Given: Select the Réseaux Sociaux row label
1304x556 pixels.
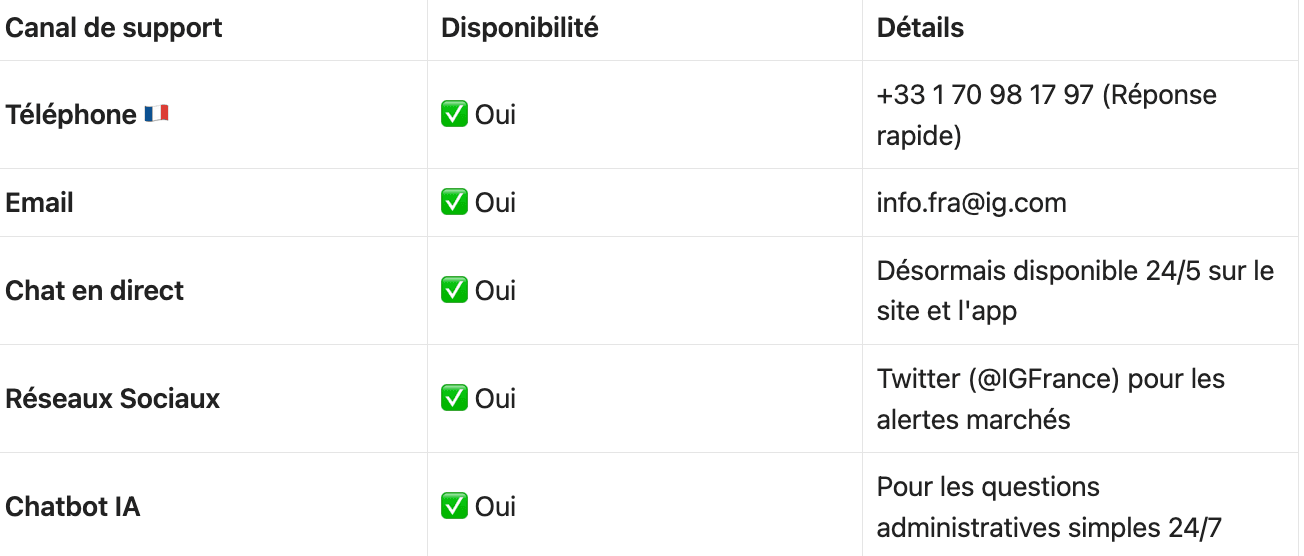Looking at the screenshot, I should [112, 399].
